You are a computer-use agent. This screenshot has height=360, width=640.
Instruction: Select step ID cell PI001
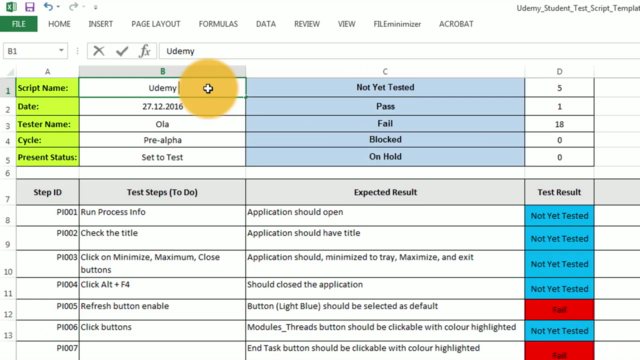(x=47, y=216)
